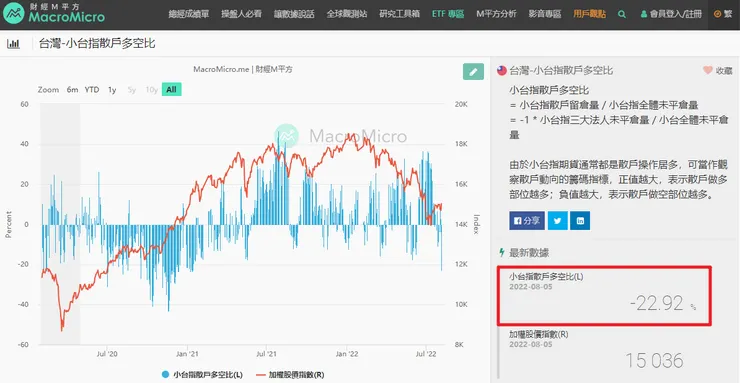Click the -22.92 latest value
740x383 pixels.
[656, 304]
